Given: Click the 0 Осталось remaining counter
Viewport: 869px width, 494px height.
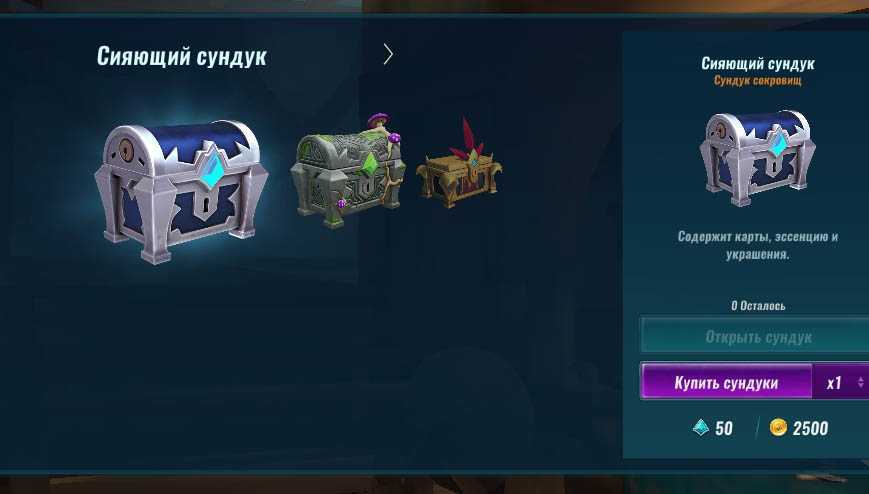Looking at the screenshot, I should (x=758, y=305).
